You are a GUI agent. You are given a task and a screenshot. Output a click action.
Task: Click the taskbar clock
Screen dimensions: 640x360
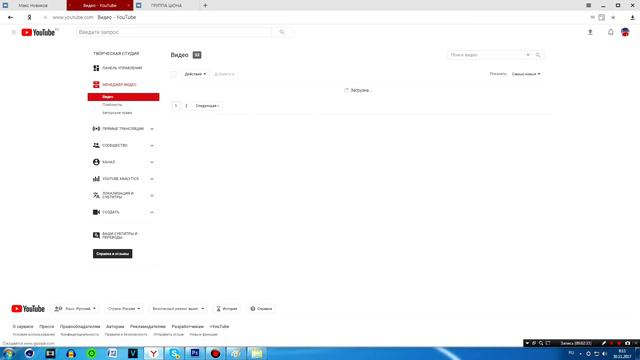[622, 354]
